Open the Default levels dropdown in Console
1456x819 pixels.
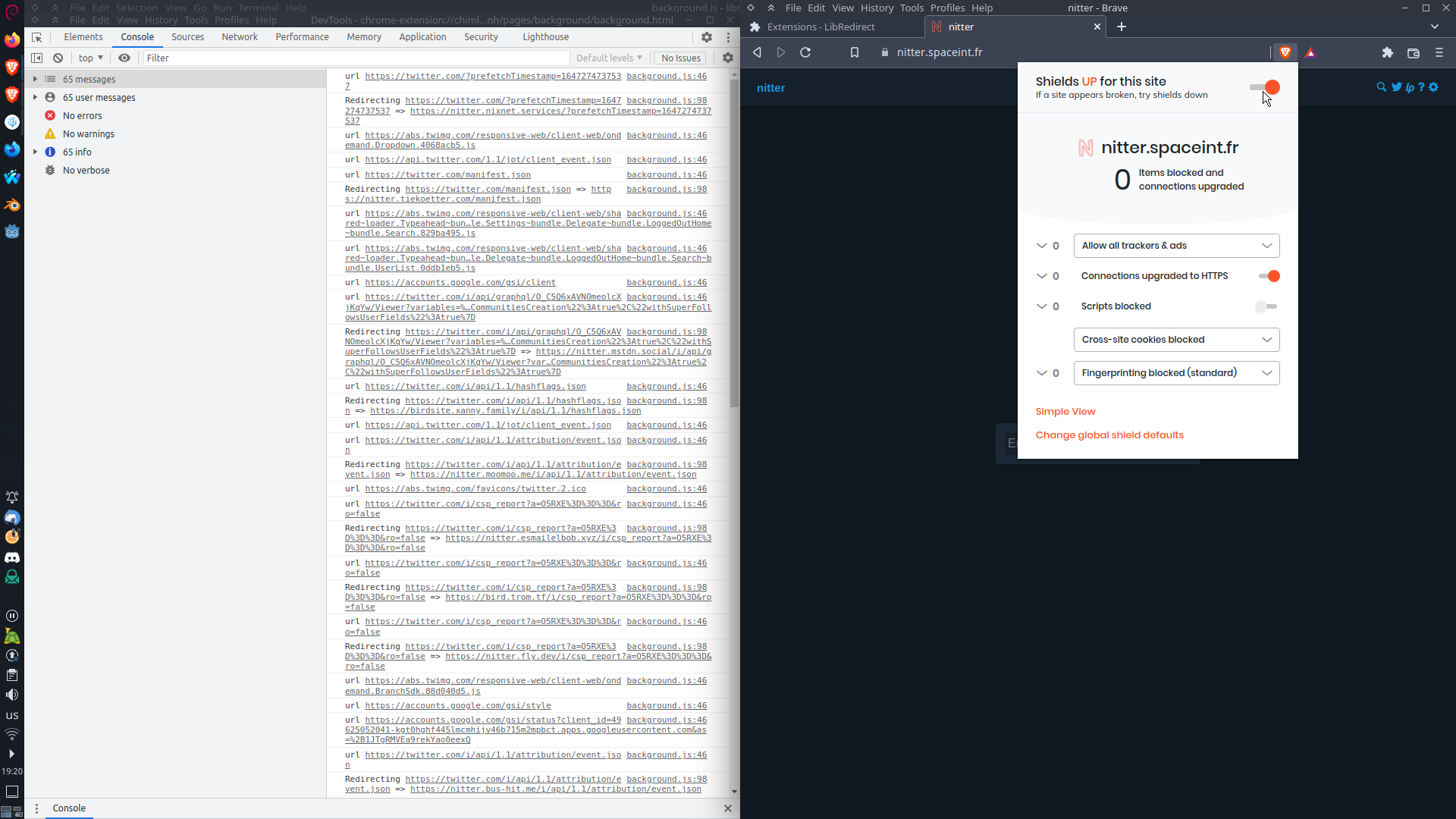coord(609,58)
